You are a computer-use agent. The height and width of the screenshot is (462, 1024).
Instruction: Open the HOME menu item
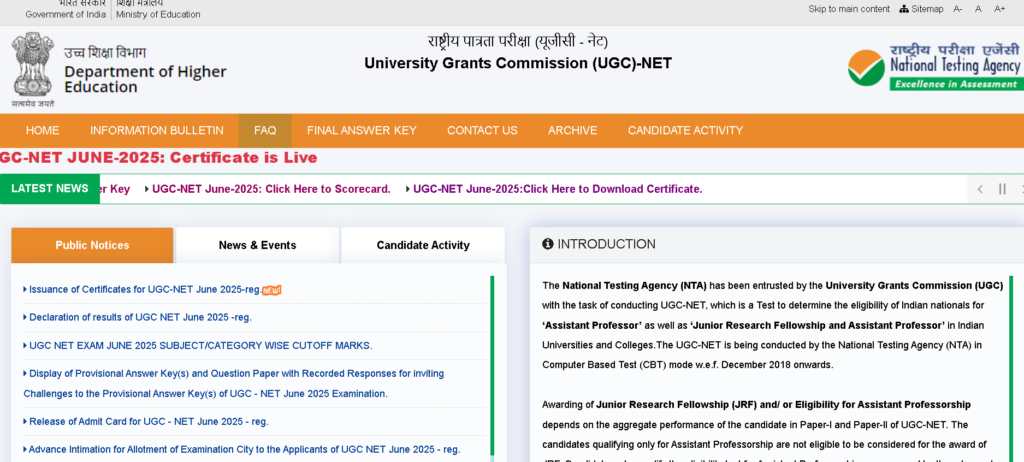pos(42,131)
